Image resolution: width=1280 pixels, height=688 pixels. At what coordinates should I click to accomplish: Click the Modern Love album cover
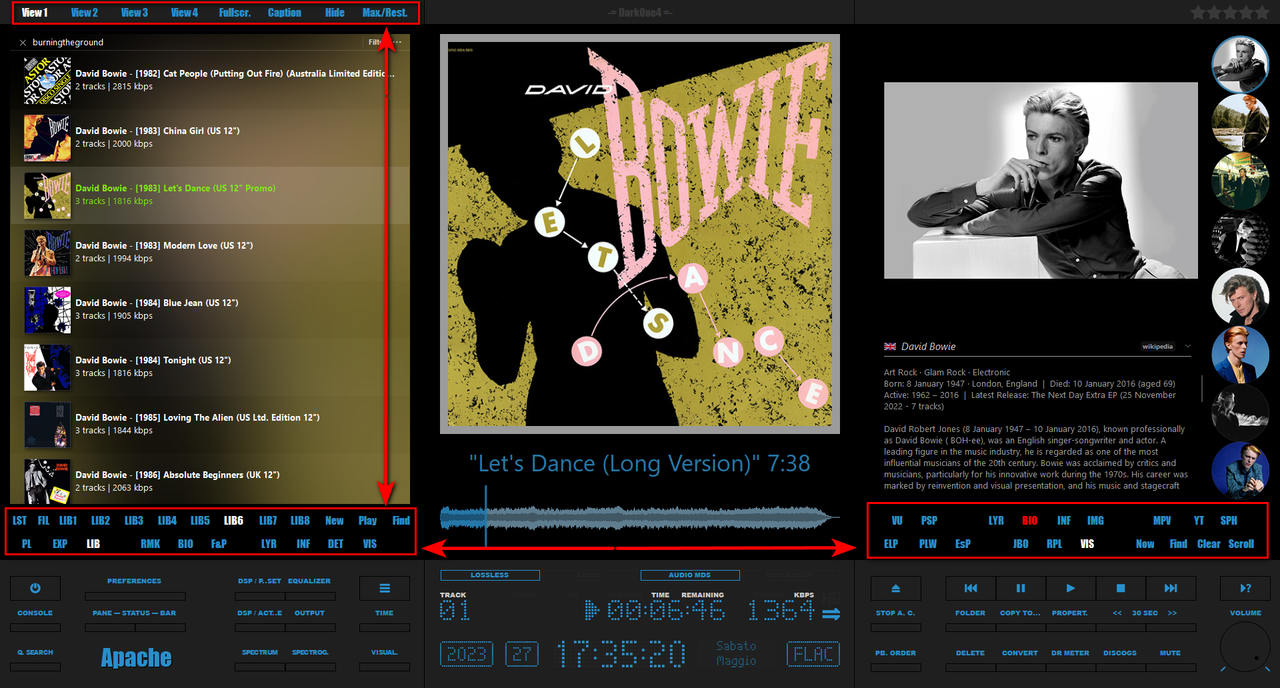coord(47,252)
